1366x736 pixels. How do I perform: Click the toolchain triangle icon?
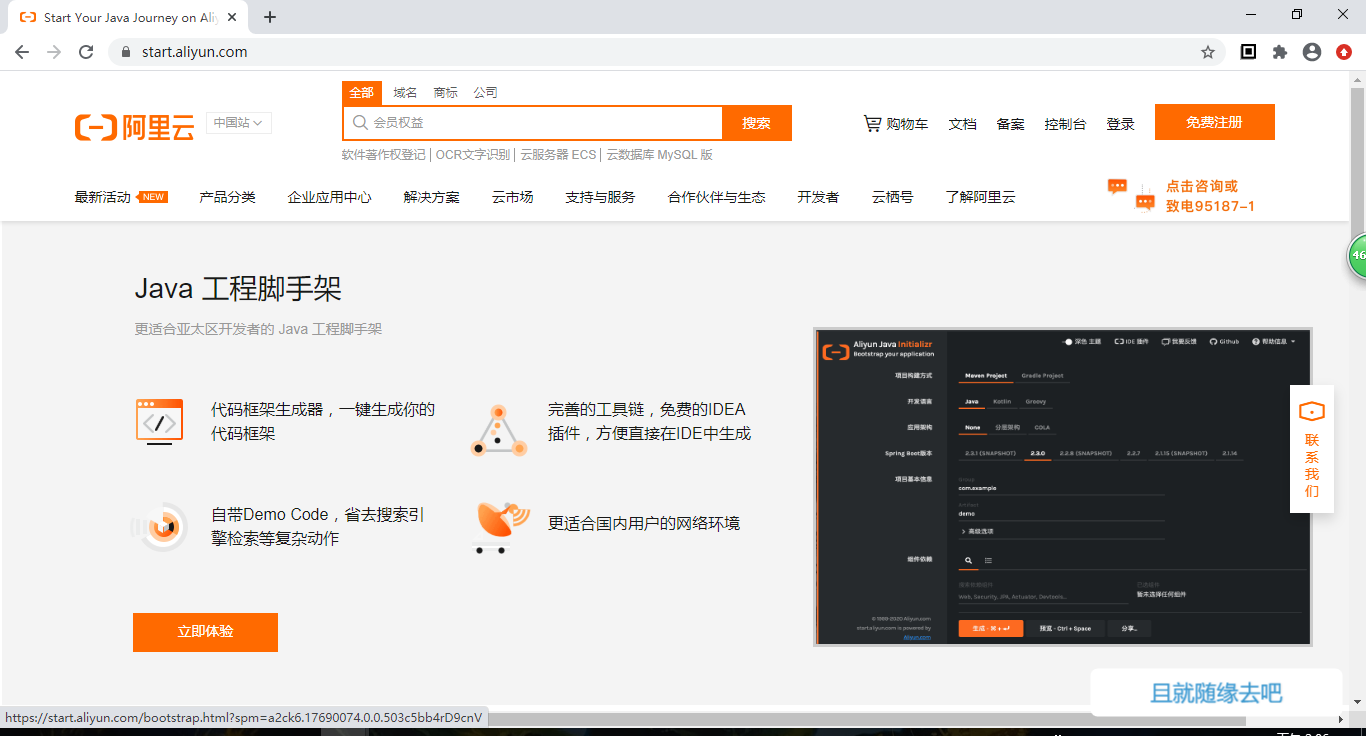click(x=498, y=430)
